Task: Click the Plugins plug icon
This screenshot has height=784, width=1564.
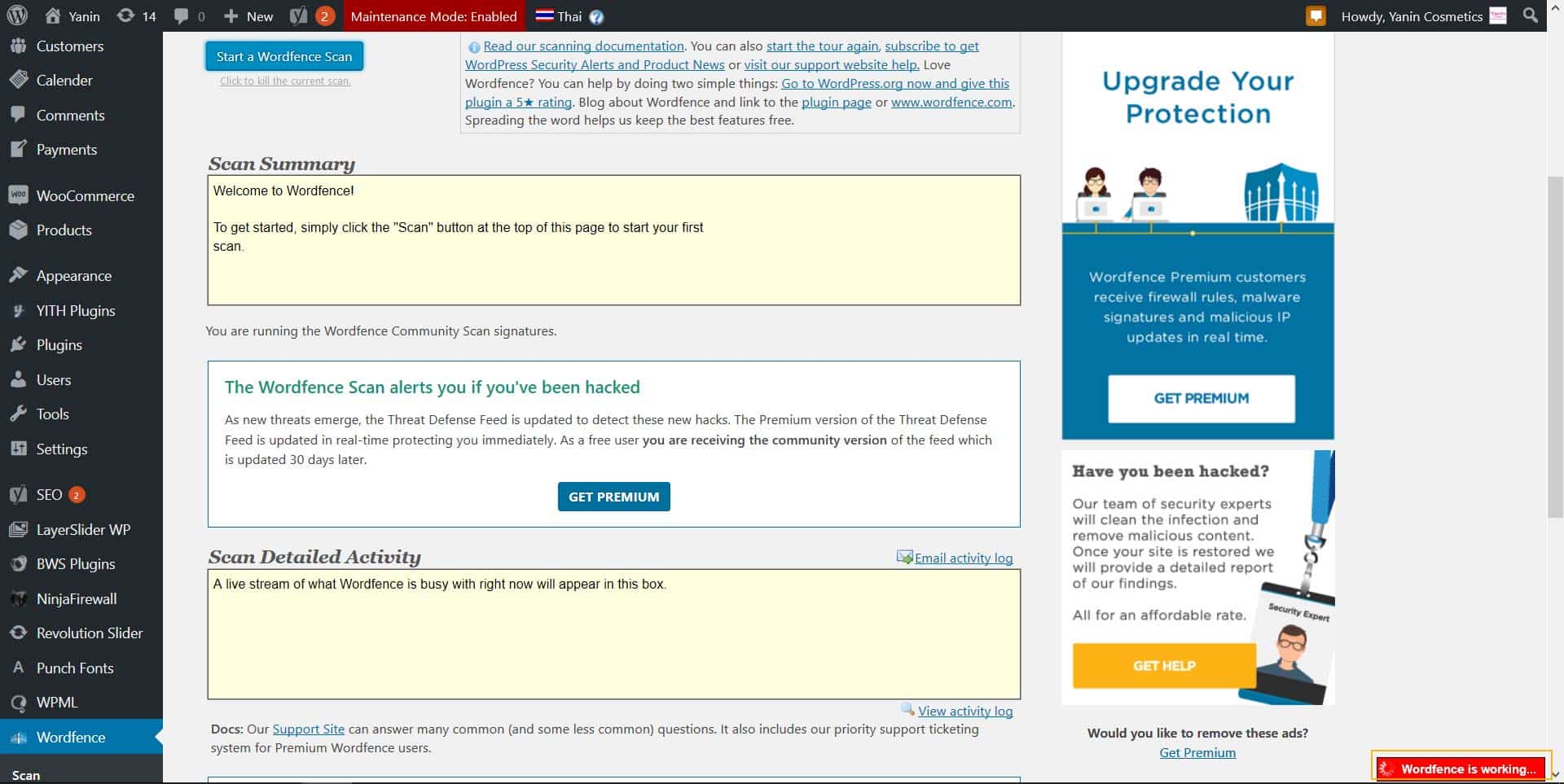Action: point(18,344)
